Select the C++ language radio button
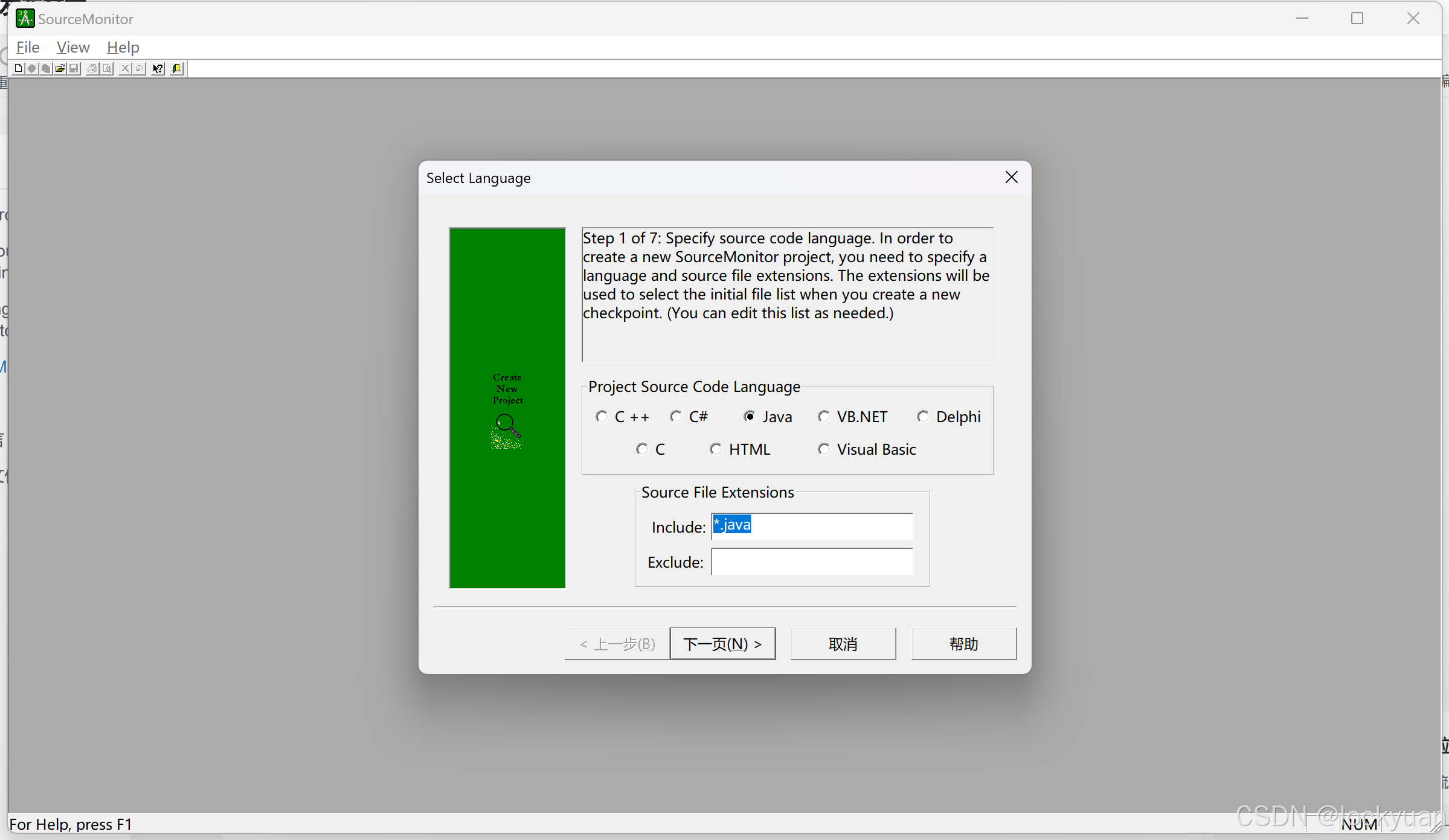Screen dimensions: 1449x840 602,417
